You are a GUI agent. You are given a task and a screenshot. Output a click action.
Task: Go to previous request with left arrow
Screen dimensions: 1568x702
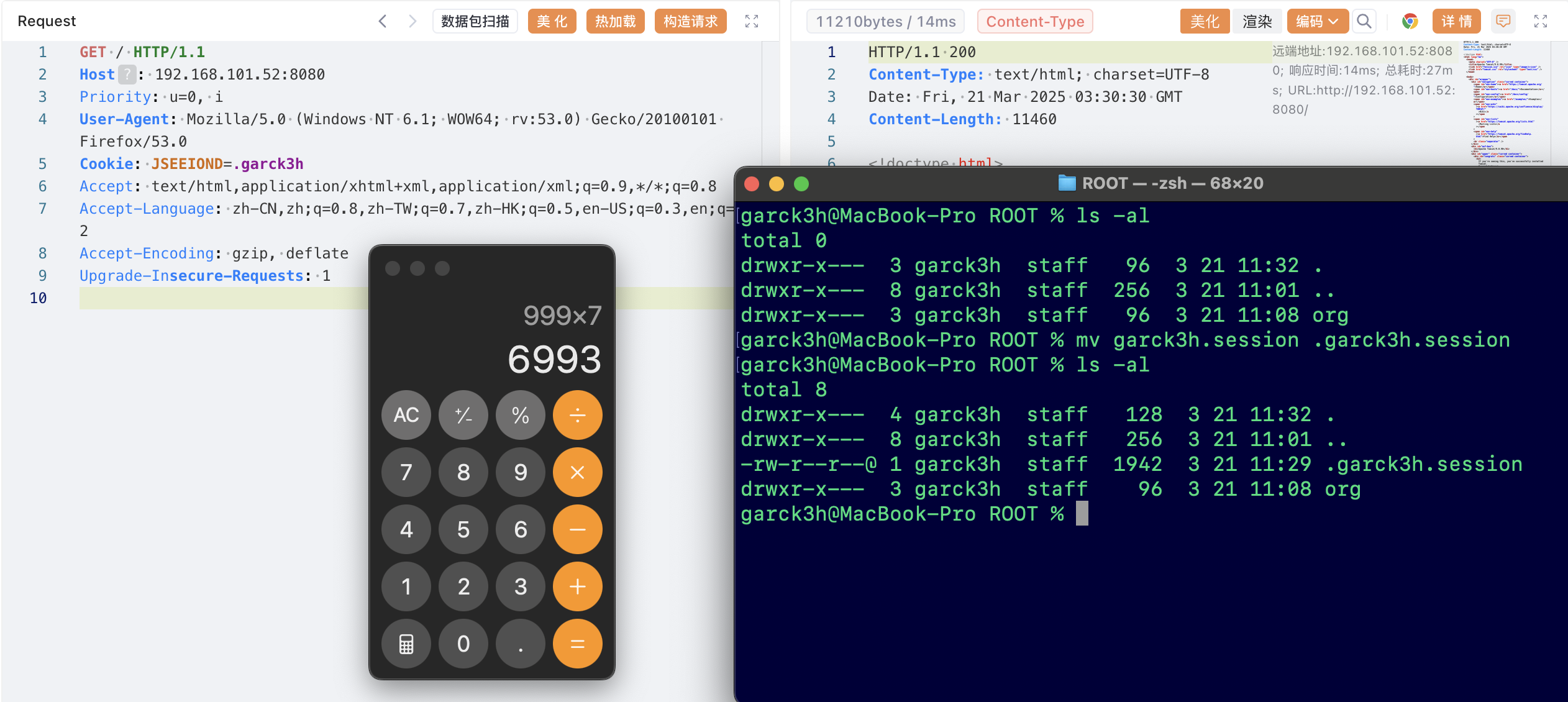383,21
